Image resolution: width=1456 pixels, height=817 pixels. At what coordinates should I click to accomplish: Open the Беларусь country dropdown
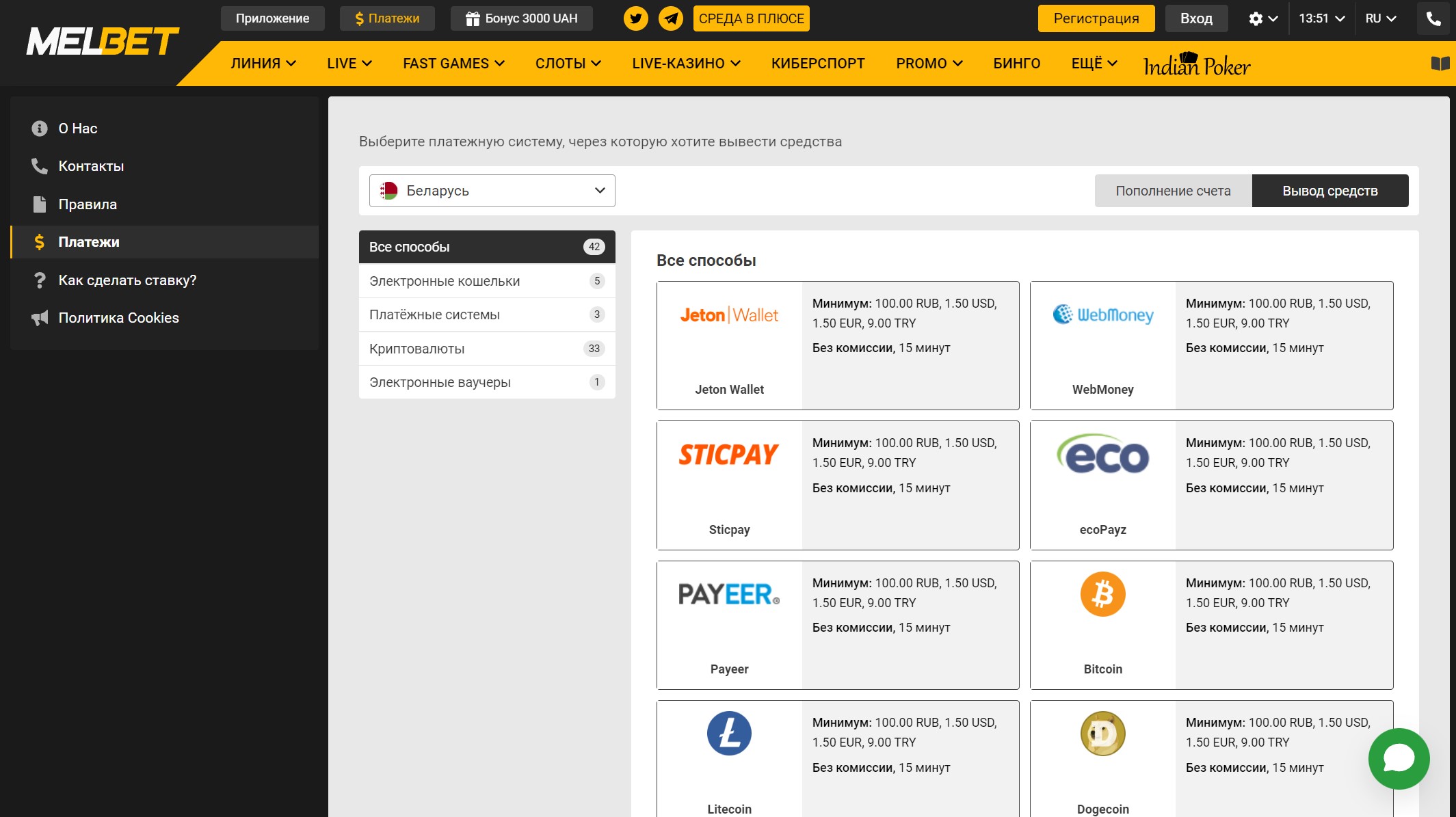pyautogui.click(x=492, y=191)
